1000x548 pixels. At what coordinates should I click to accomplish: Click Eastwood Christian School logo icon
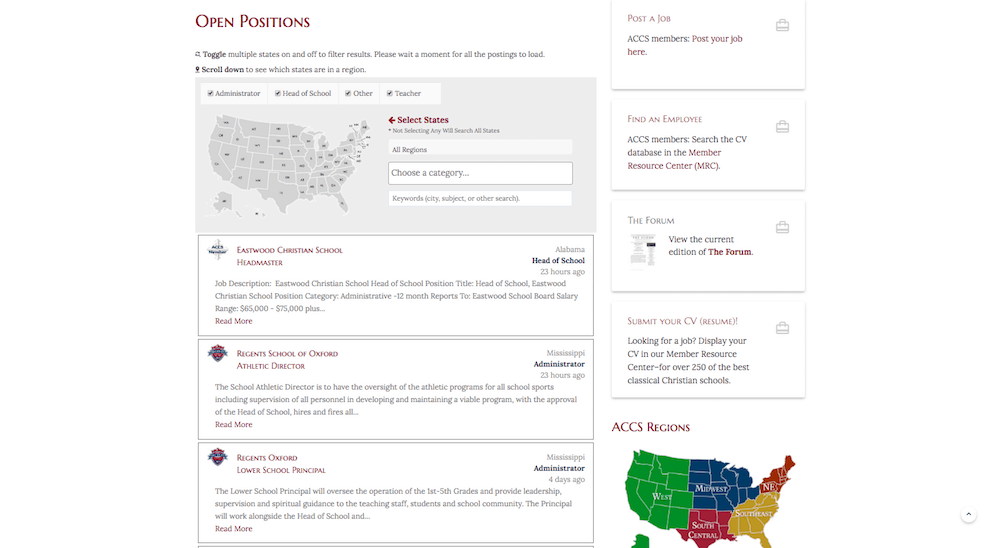coord(217,249)
